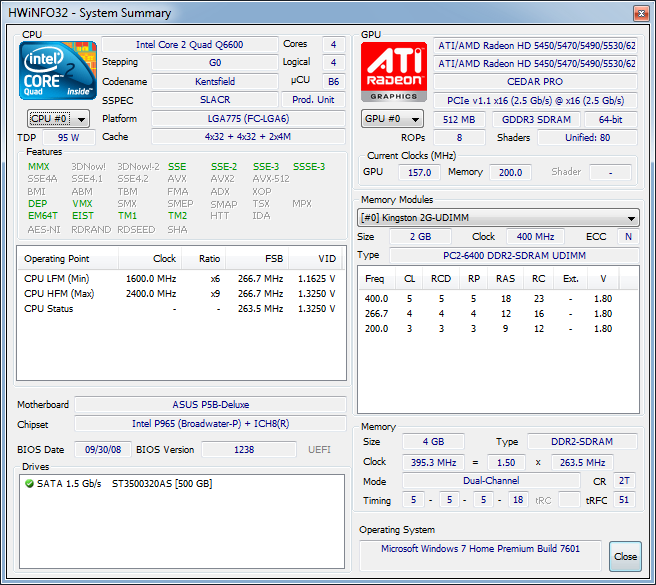Click the Close button
This screenshot has height=585, width=656.
click(625, 557)
